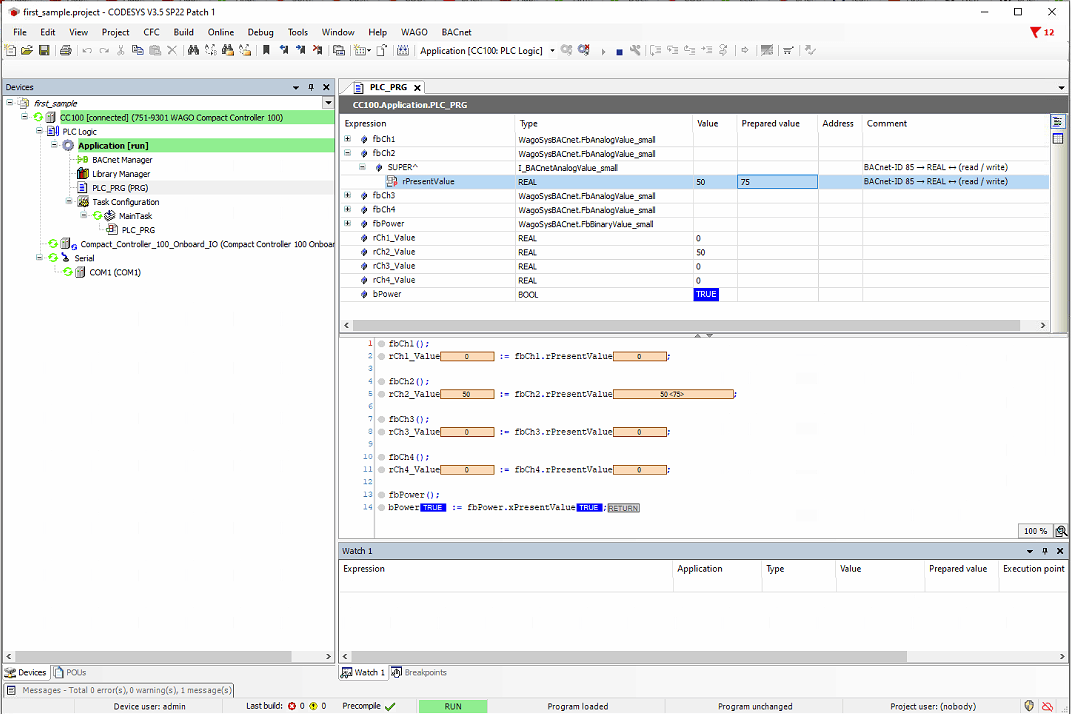Click the Toggle Bookmark icon
The width and height of the screenshot is (1071, 714).
pos(266,51)
